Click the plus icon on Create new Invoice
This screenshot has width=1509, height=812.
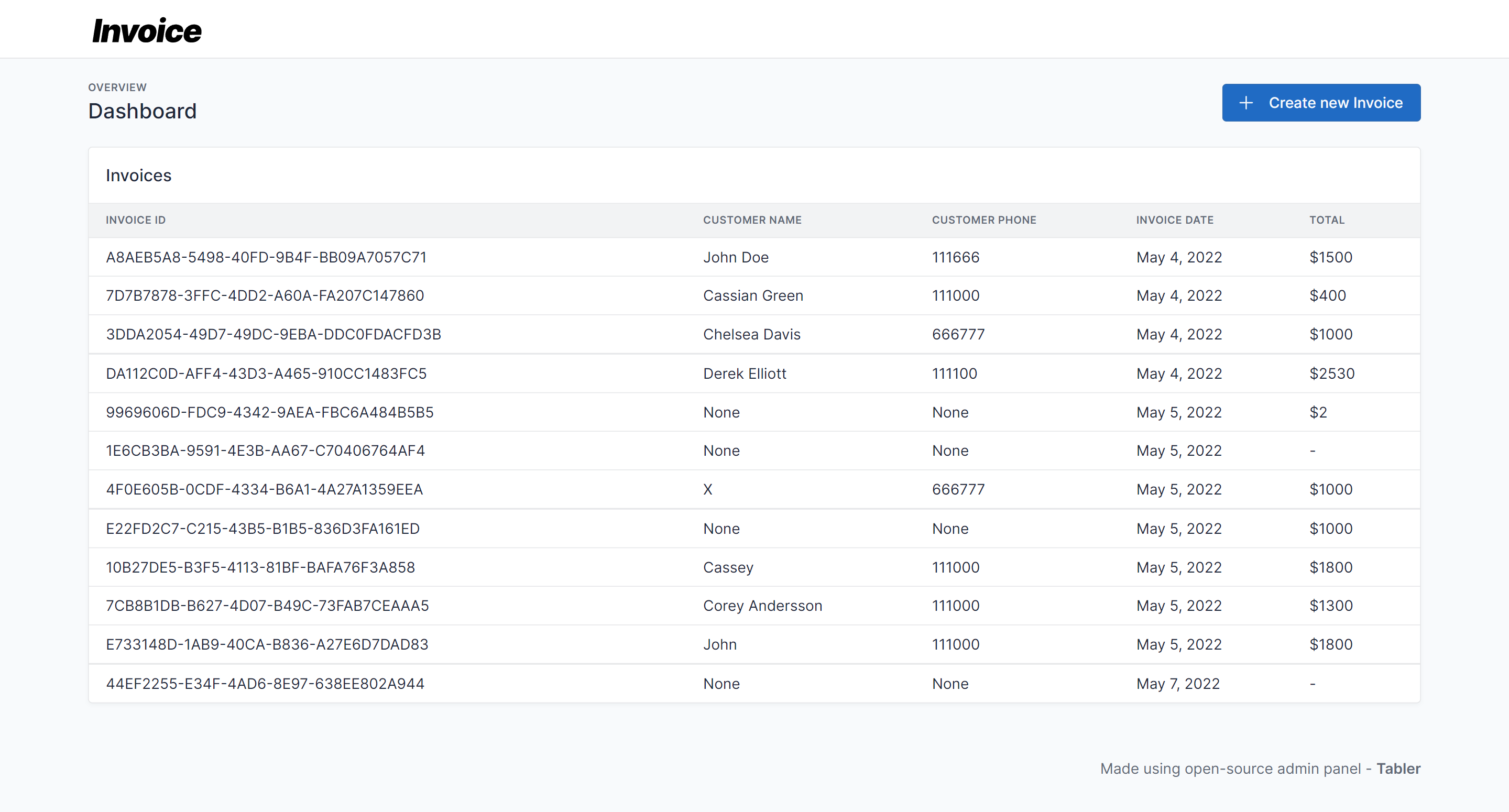[1246, 103]
